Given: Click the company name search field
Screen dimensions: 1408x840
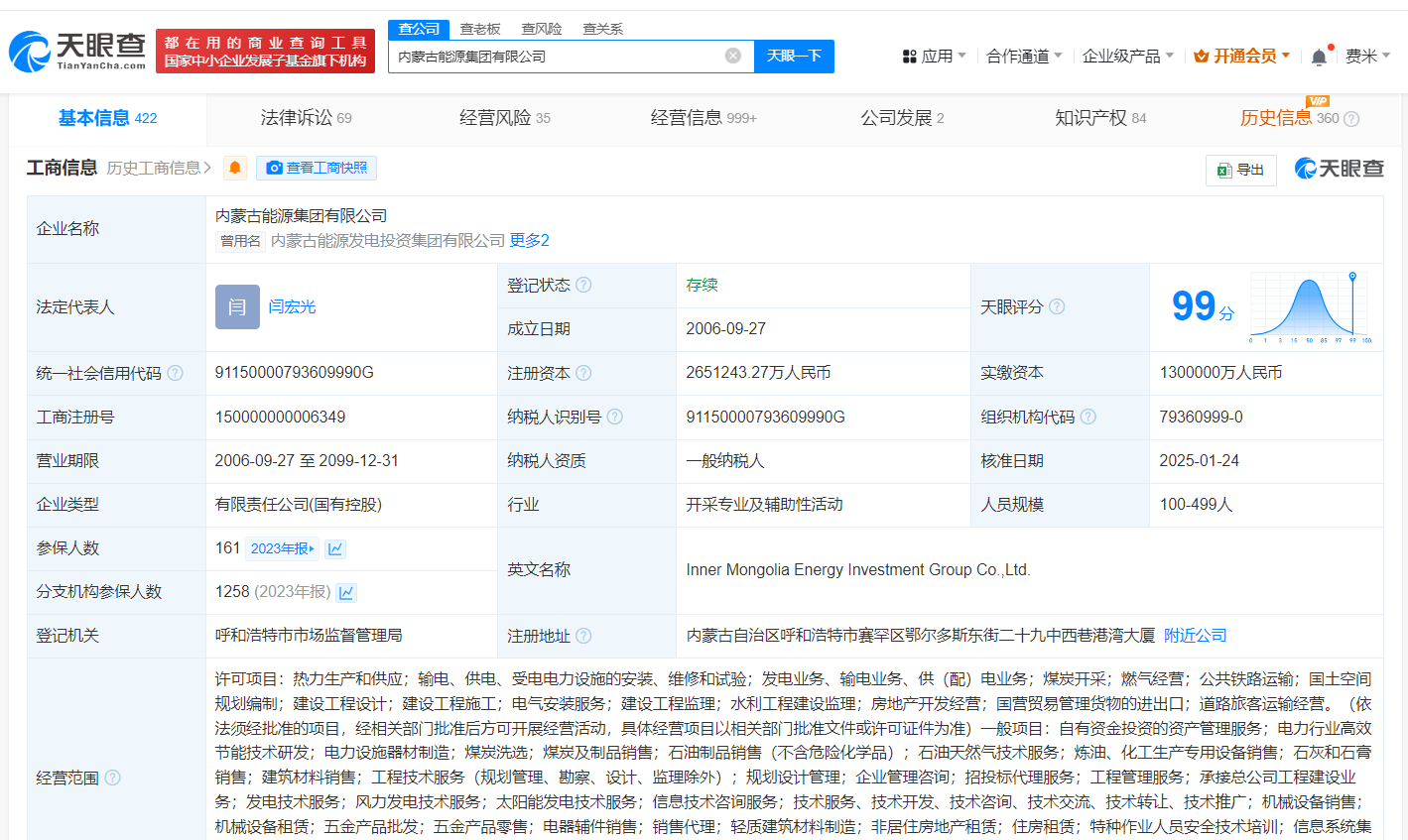Looking at the screenshot, I should coord(556,57).
